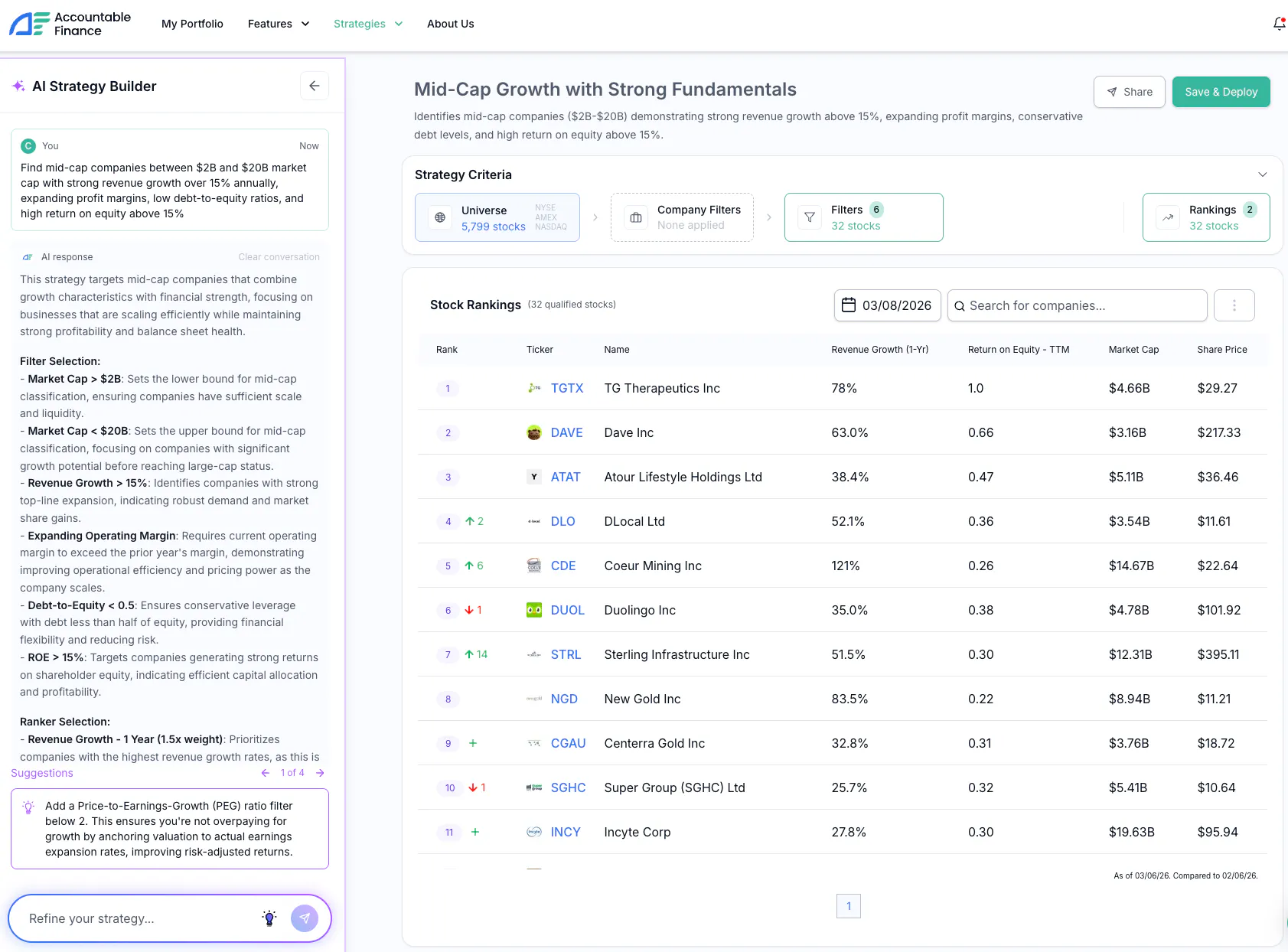Screen dimensions: 1288x952
Task: Click the Accountable Finance logo
Action: click(70, 24)
